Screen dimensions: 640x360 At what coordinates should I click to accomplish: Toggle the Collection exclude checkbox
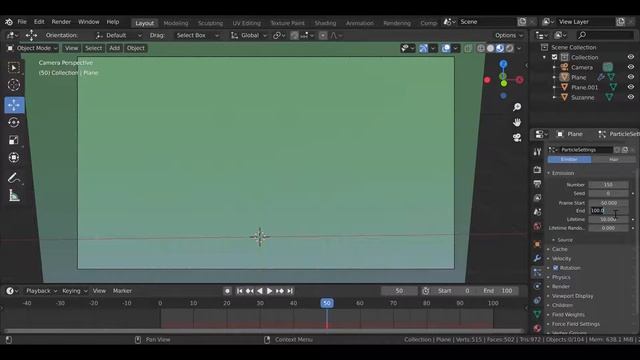click(554, 57)
